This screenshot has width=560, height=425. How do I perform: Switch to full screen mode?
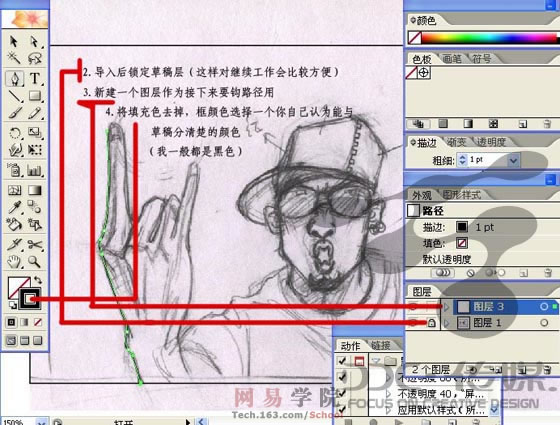tap(38, 340)
